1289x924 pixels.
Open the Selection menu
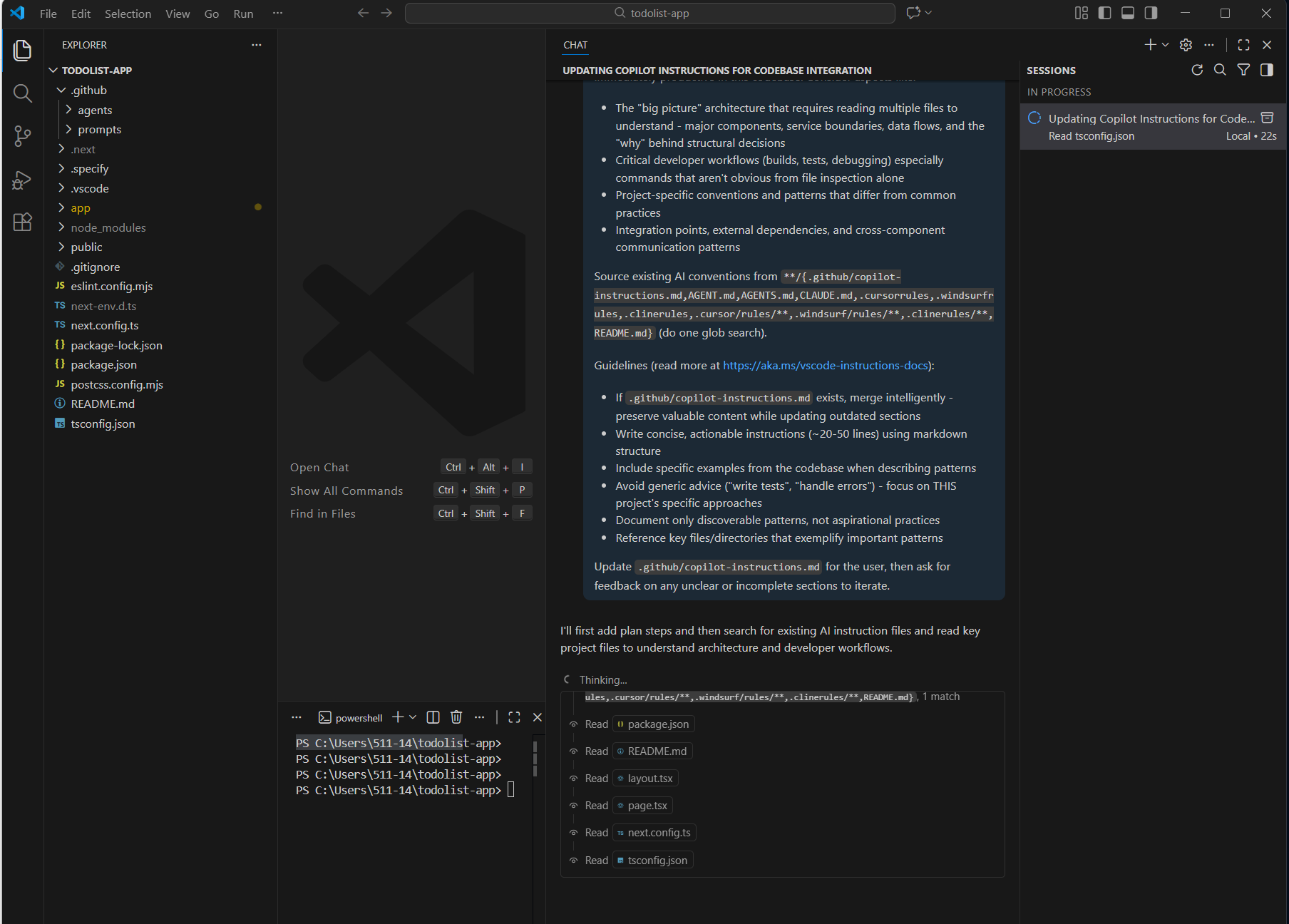click(x=128, y=13)
